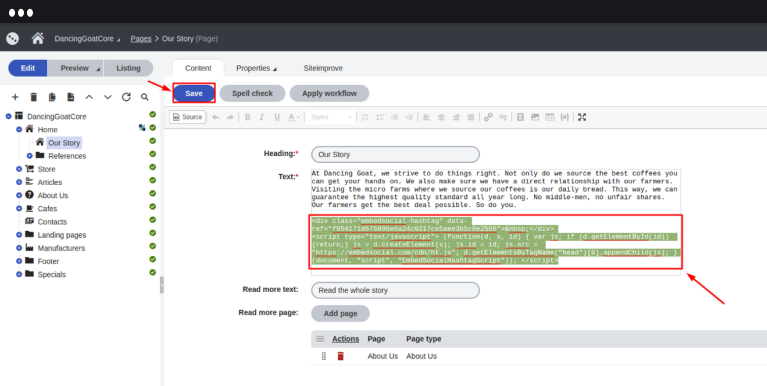Switch to Edit mode
Screen dimensions: 767x386
[x=28, y=68]
